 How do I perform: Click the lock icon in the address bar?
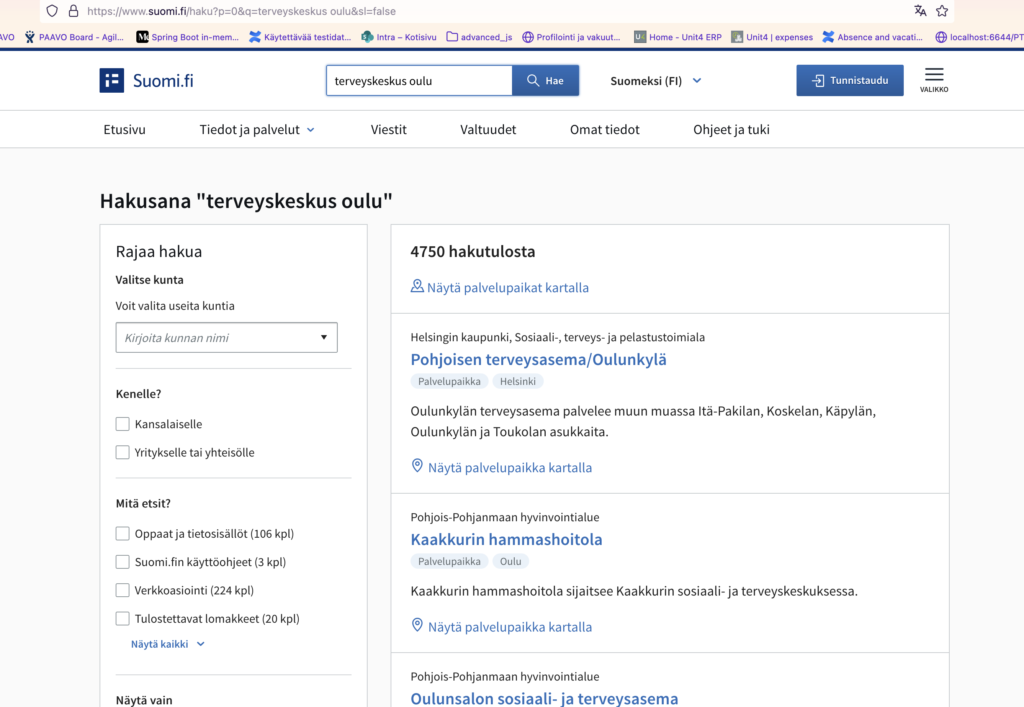click(x=73, y=11)
